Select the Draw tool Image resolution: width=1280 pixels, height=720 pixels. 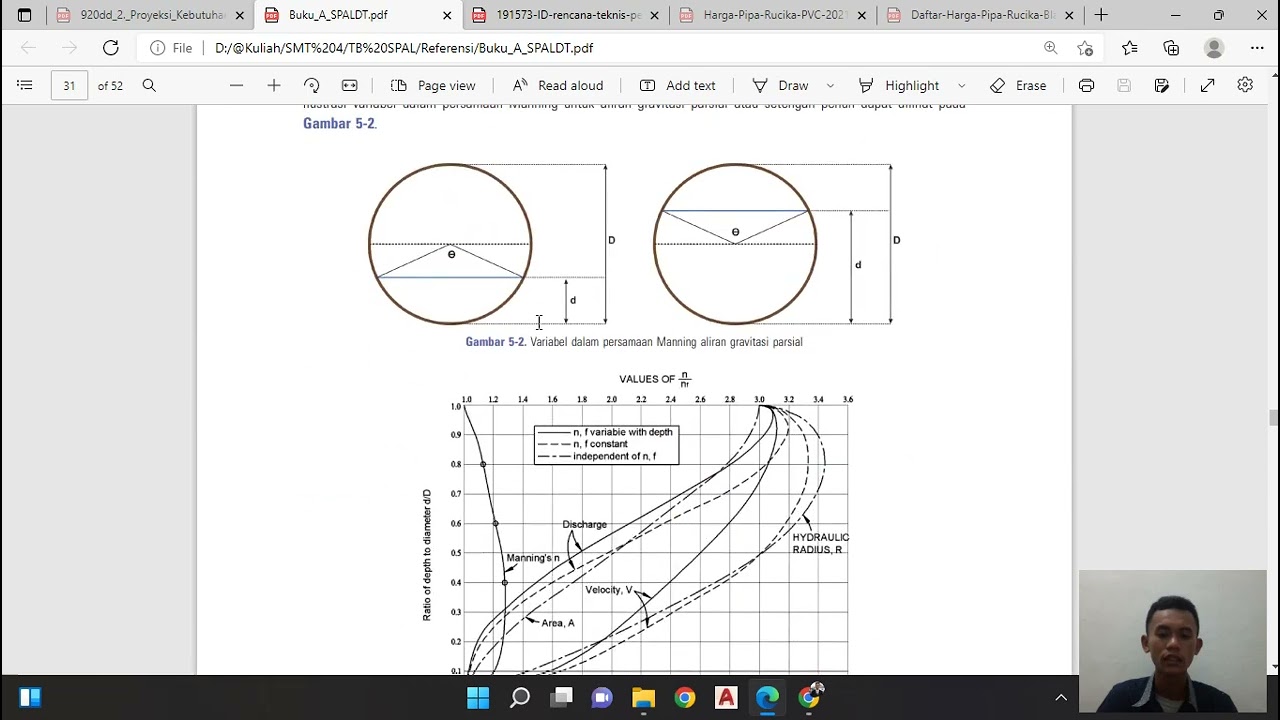pyautogui.click(x=780, y=86)
